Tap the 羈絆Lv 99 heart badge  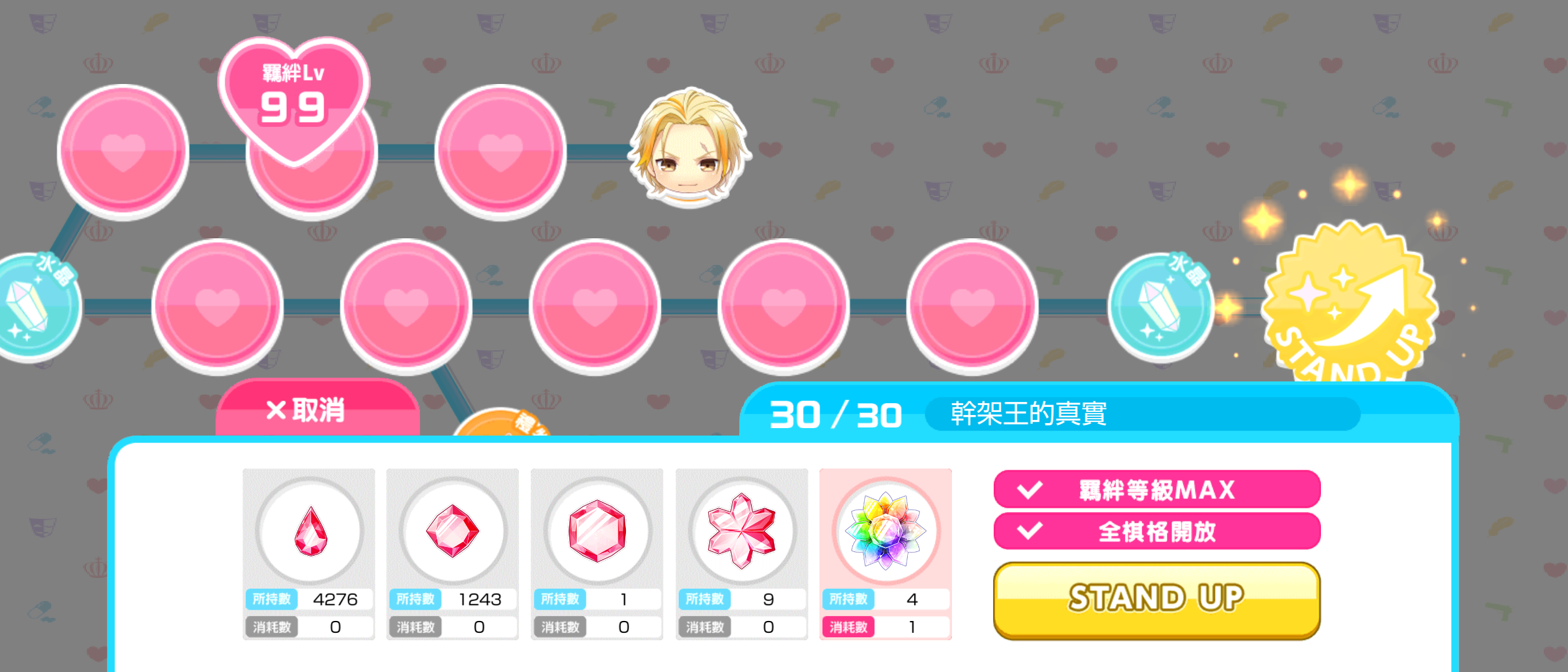click(x=294, y=100)
